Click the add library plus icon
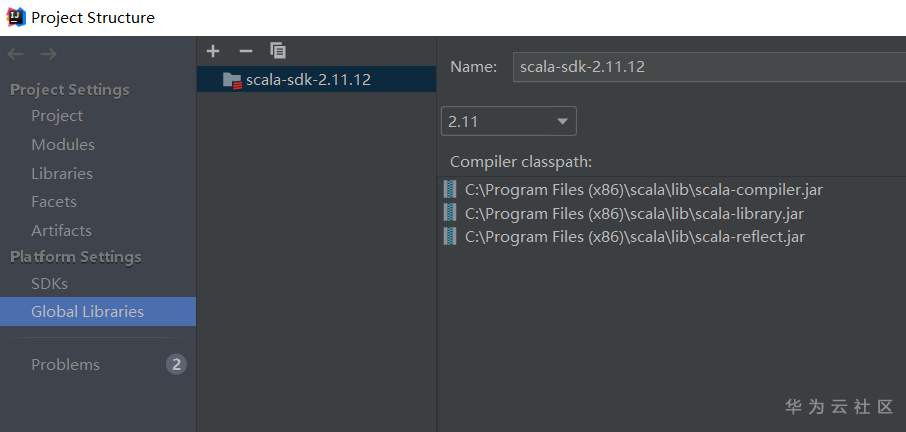The image size is (906, 432). (x=213, y=51)
